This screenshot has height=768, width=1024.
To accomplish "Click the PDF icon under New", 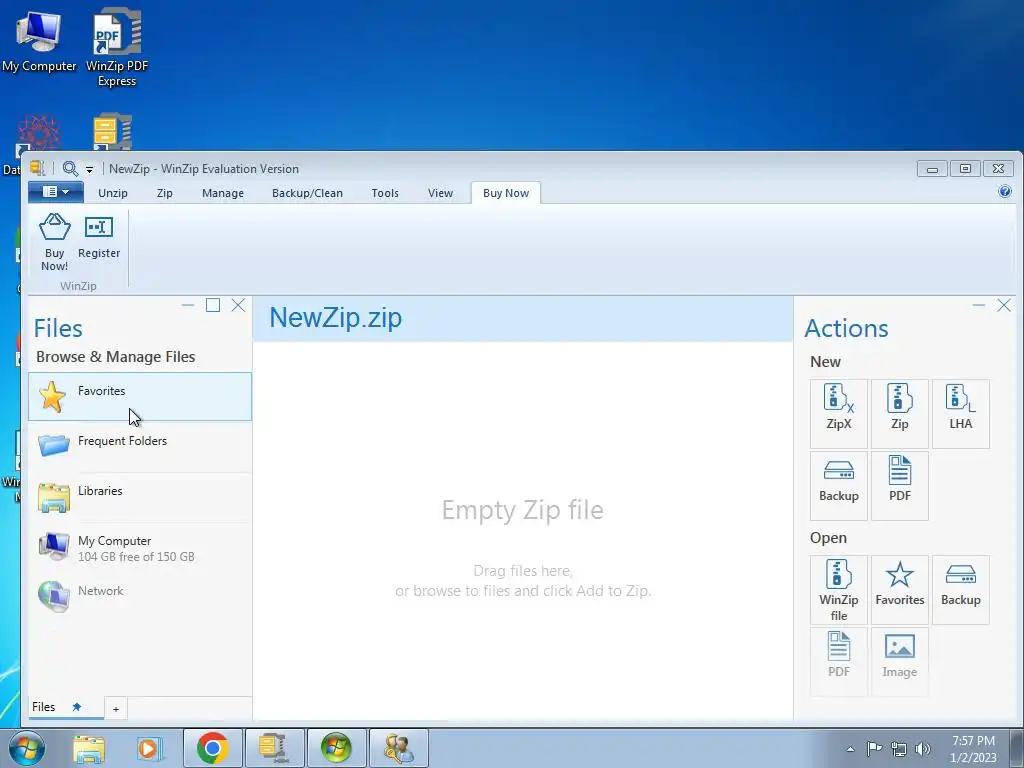I will (899, 485).
